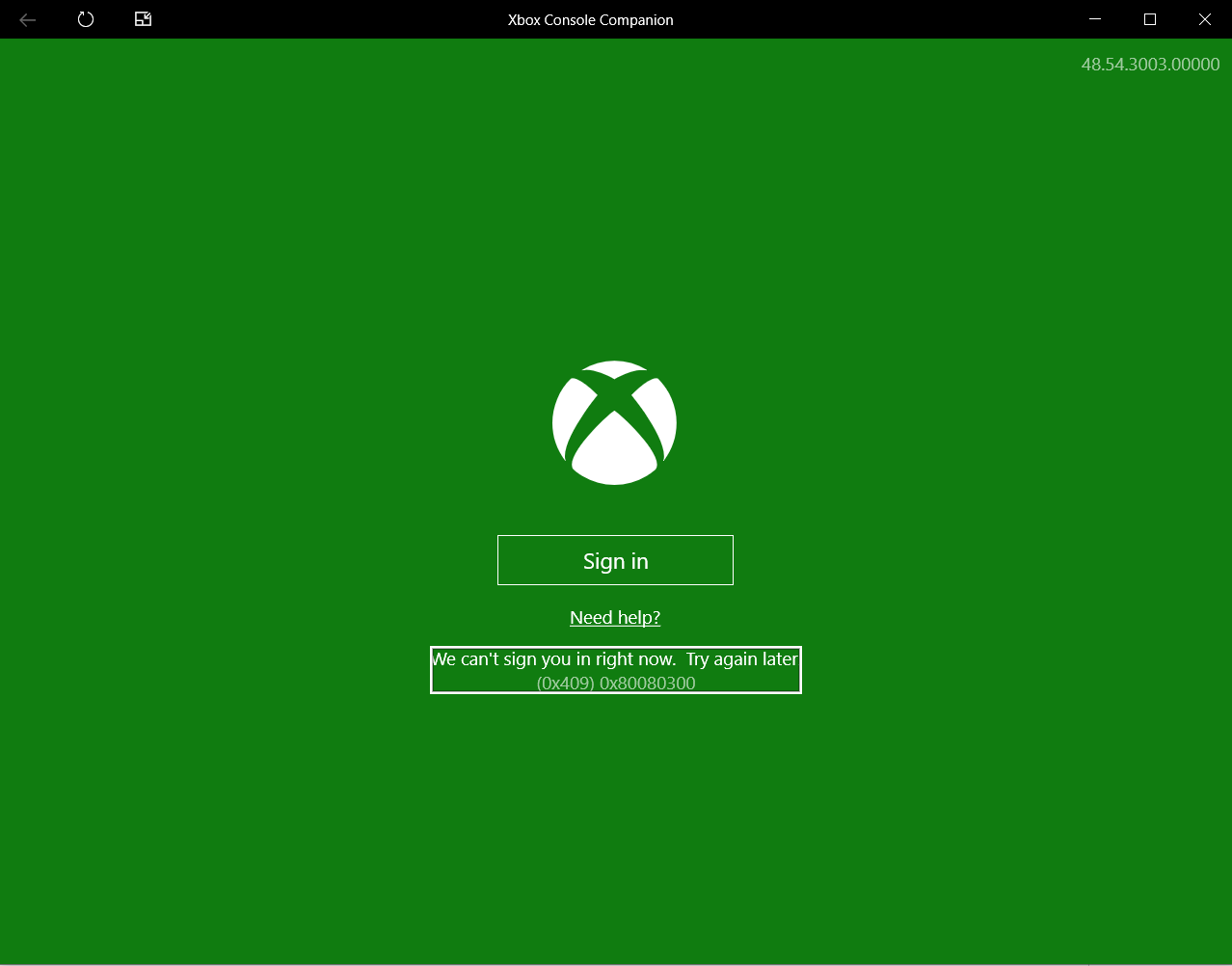
Task: Click the Sign in button
Action: (x=615, y=560)
